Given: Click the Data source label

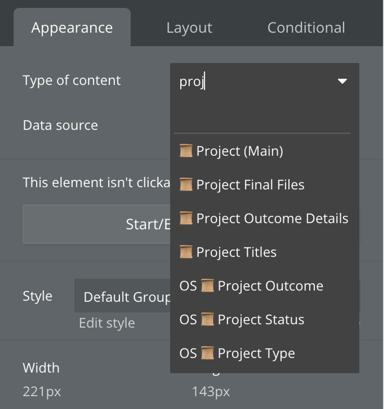Looking at the screenshot, I should (60, 125).
